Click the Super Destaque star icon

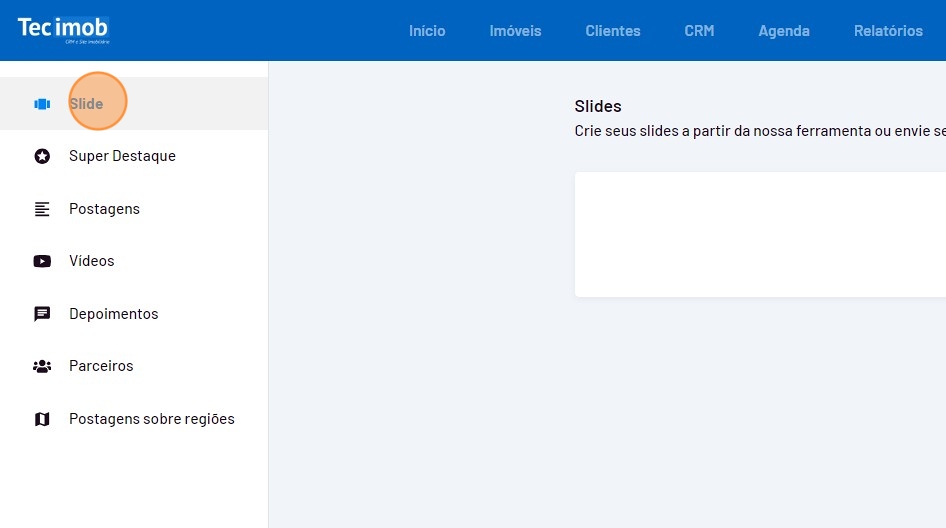[42, 156]
